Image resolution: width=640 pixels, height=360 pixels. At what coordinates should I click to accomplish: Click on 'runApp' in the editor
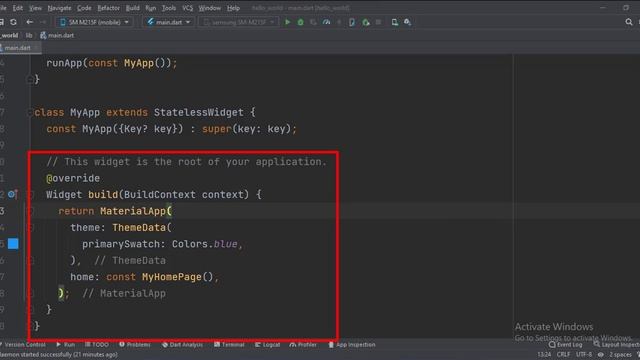[x=64, y=63]
